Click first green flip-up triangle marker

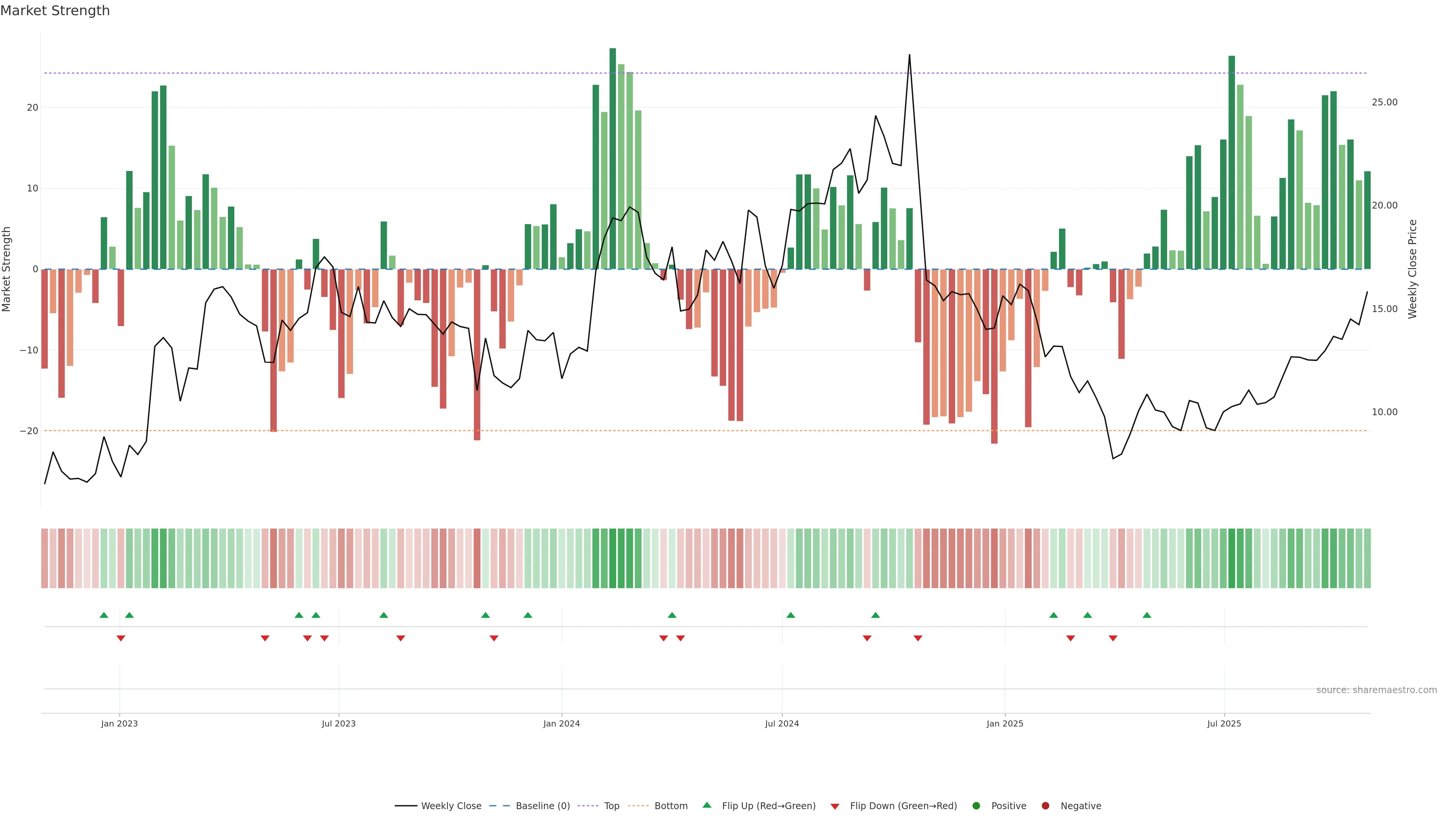coord(104,615)
